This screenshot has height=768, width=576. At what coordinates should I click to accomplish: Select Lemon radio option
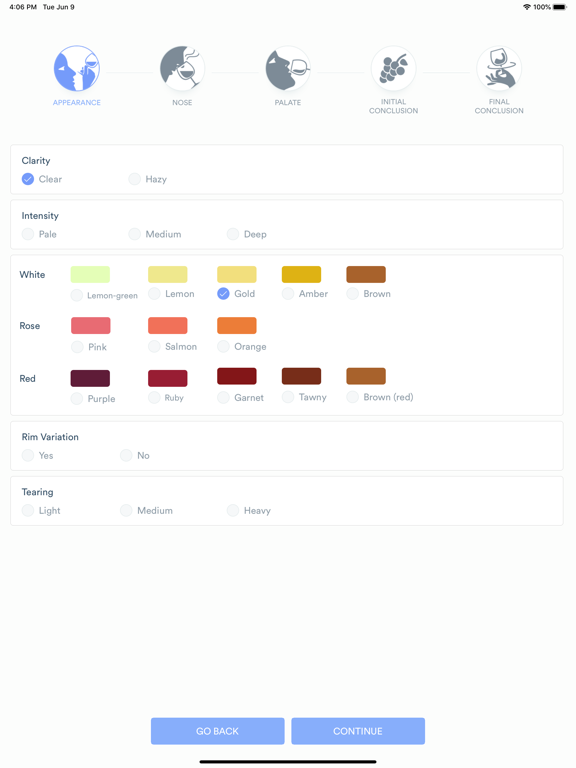(x=154, y=294)
